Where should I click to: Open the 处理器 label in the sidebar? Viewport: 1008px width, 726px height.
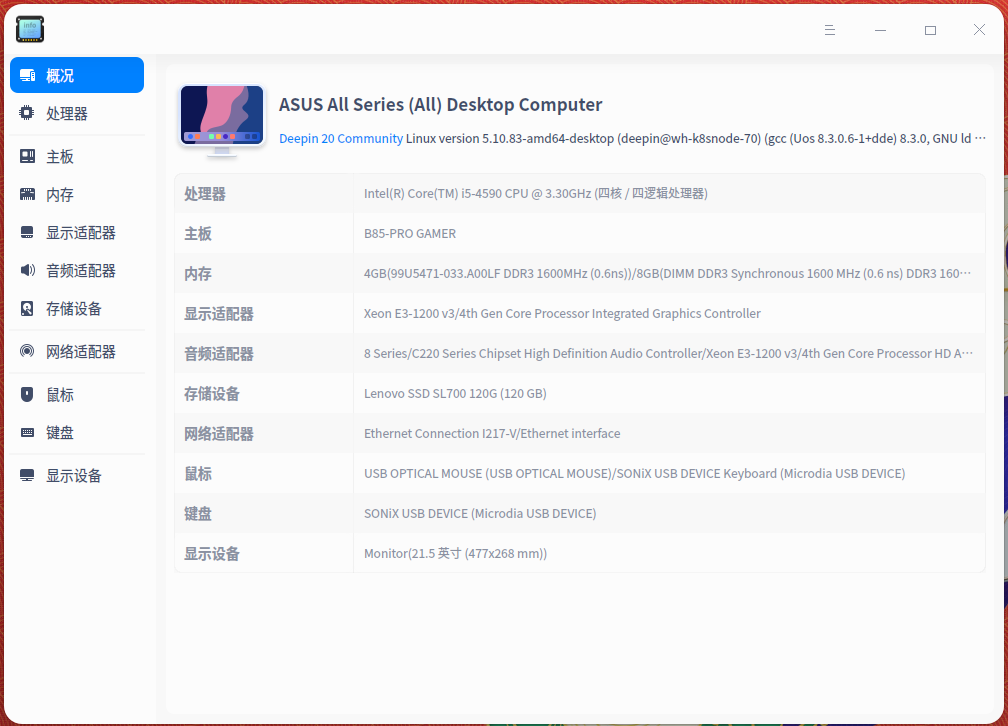click(x=67, y=113)
